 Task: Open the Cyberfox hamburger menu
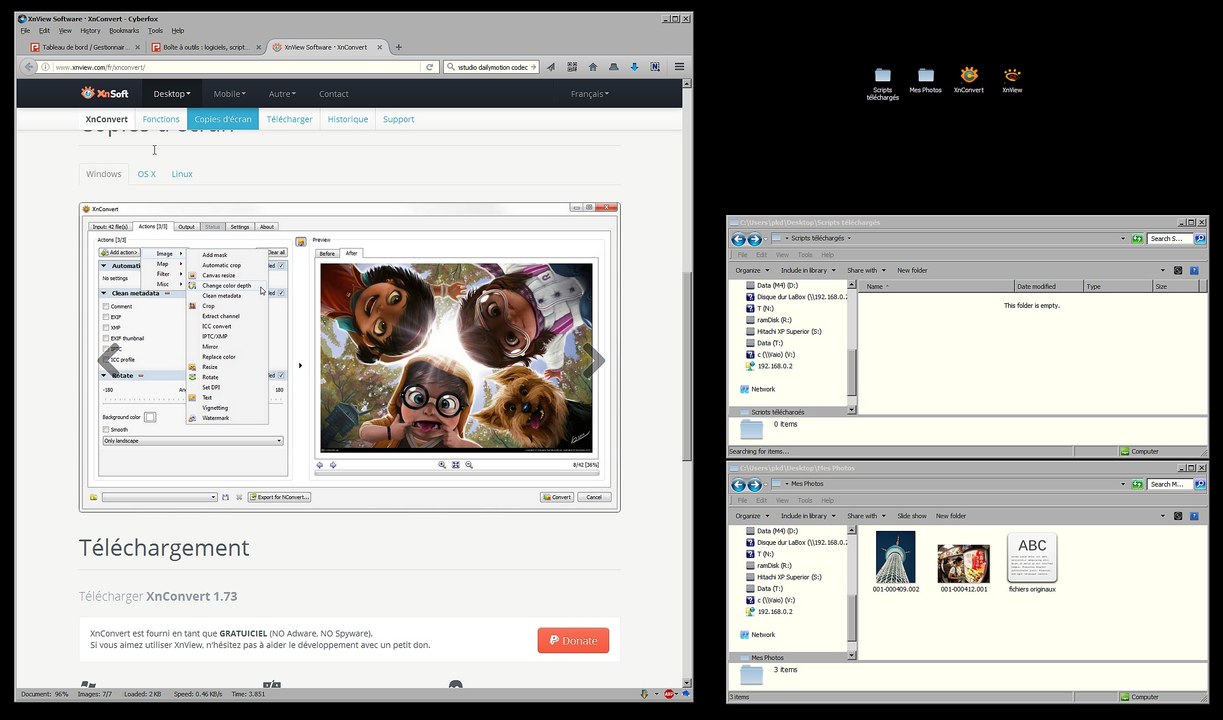coord(679,67)
